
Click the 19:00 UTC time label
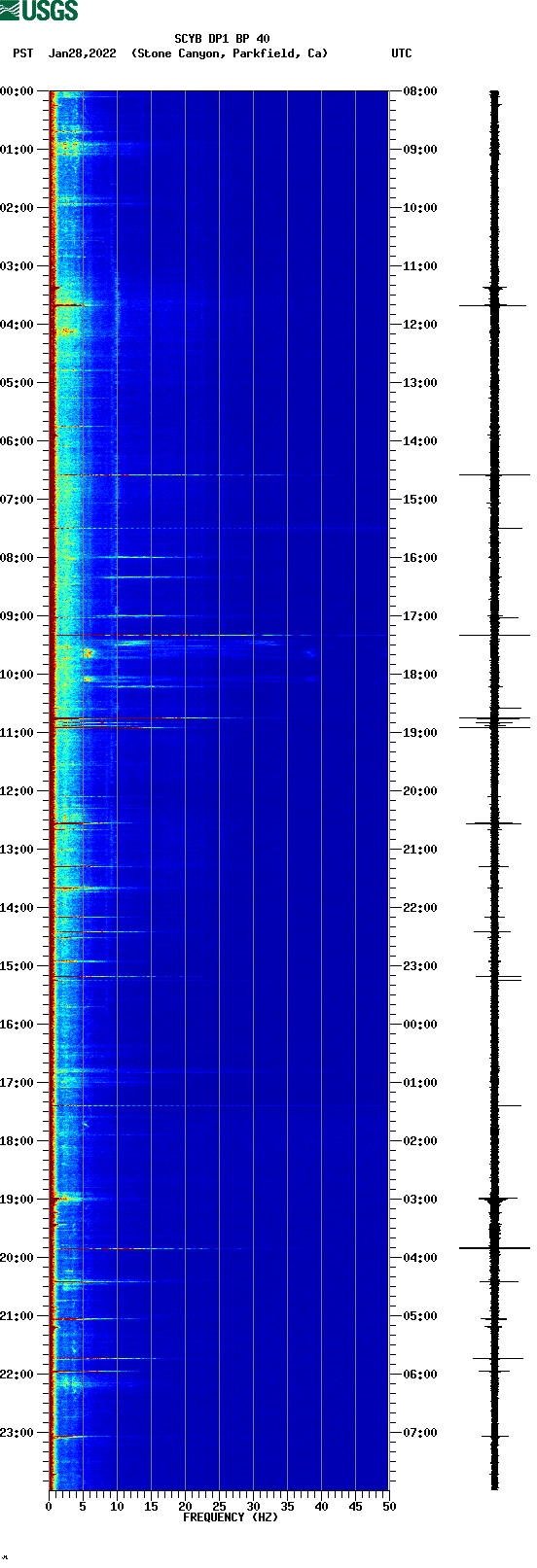(x=420, y=733)
